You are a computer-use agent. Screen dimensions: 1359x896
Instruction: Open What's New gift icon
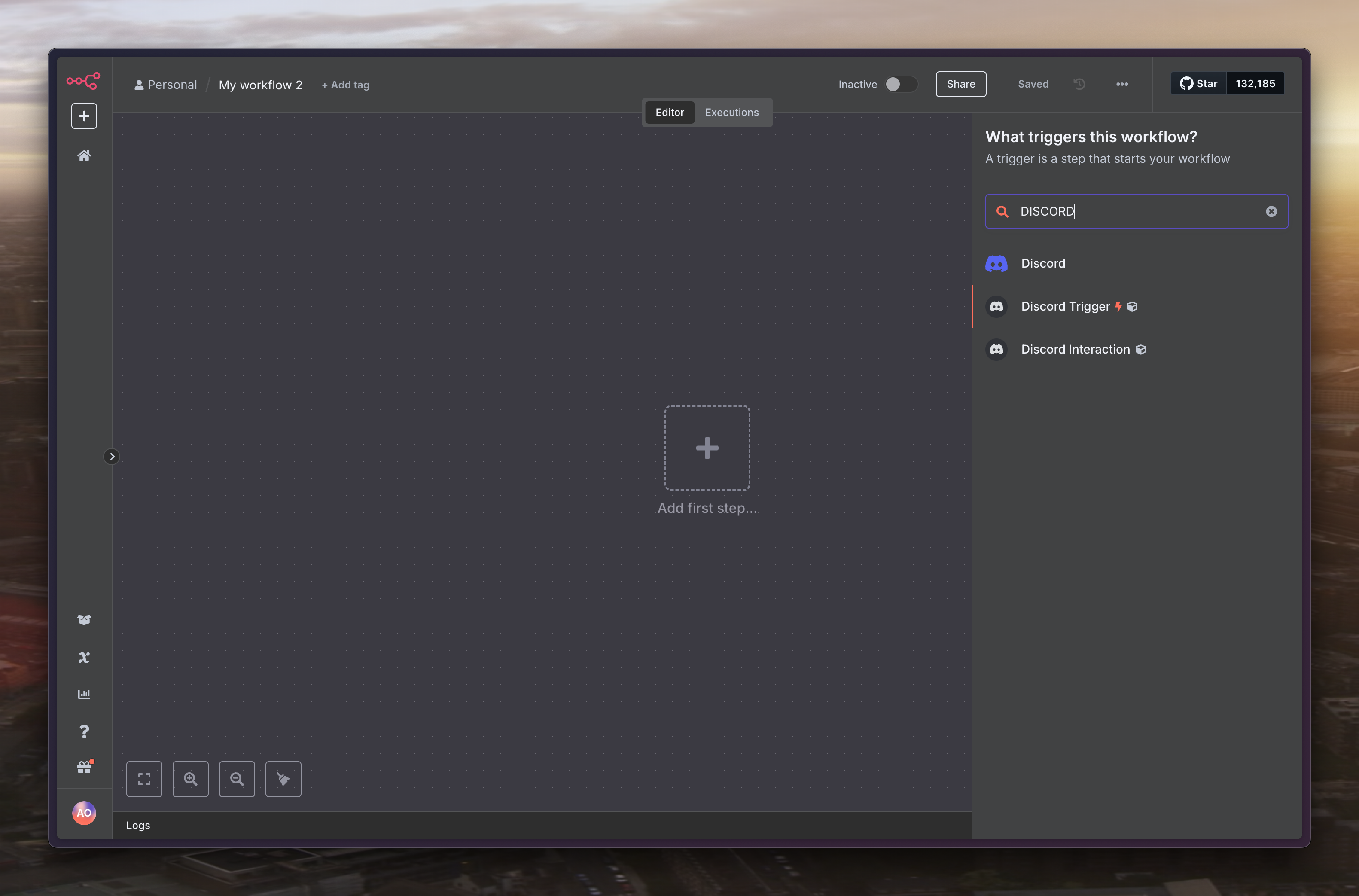click(x=84, y=768)
